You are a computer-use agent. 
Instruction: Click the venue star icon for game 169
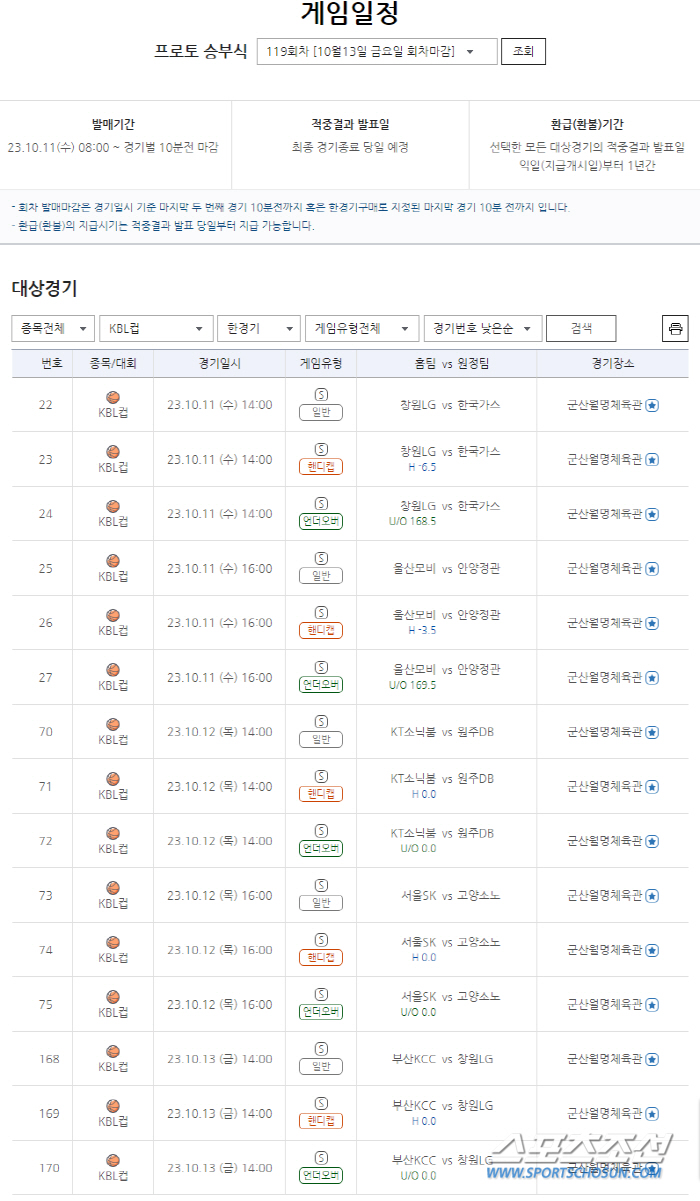pyautogui.click(x=652, y=1114)
